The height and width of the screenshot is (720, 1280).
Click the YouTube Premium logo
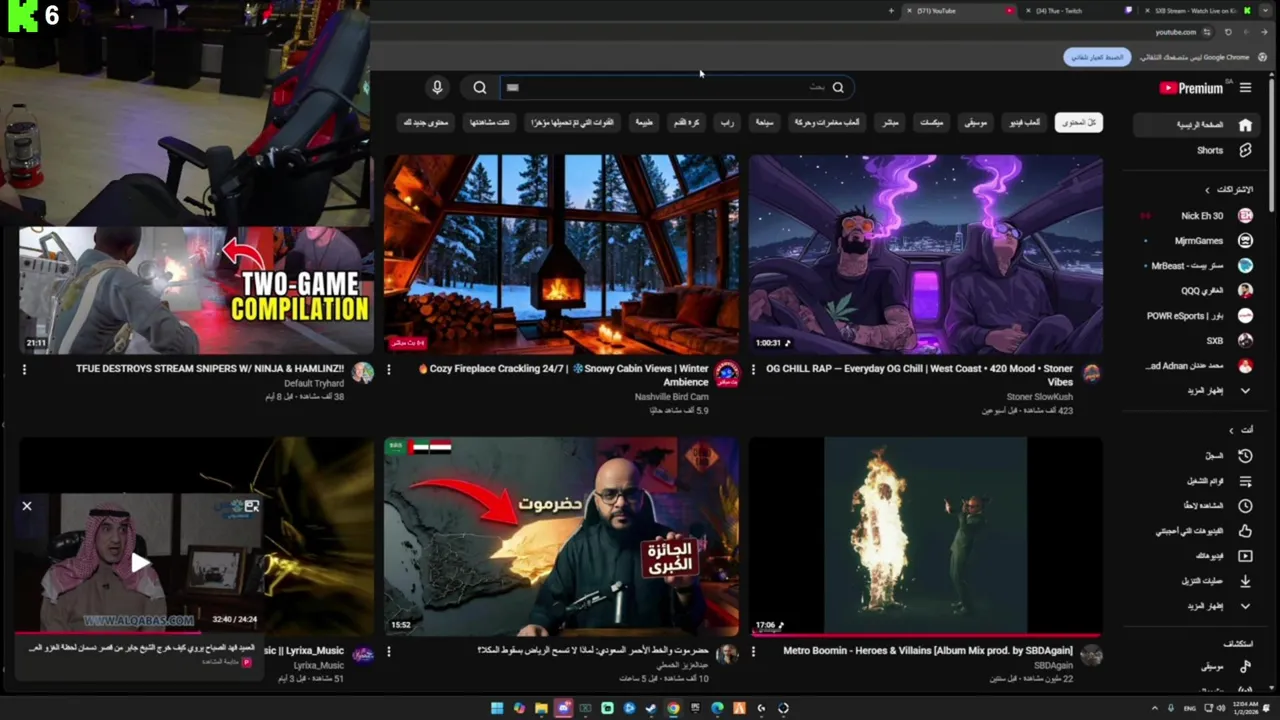click(1191, 88)
